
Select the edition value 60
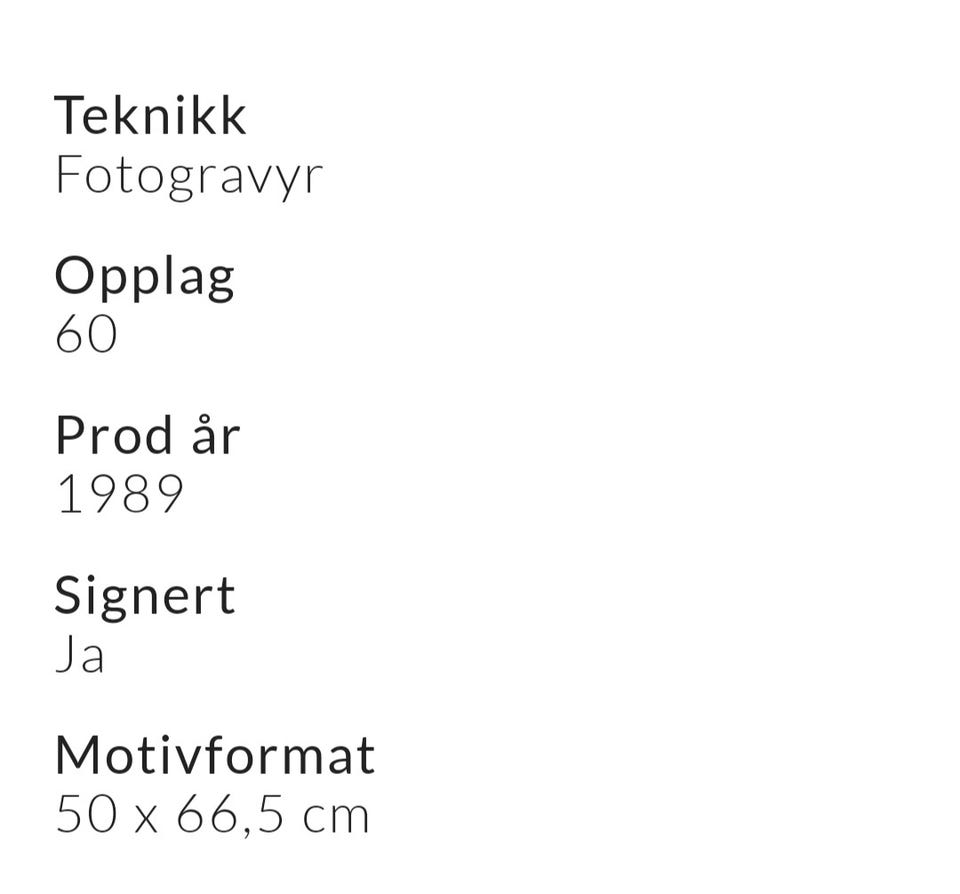tap(86, 334)
